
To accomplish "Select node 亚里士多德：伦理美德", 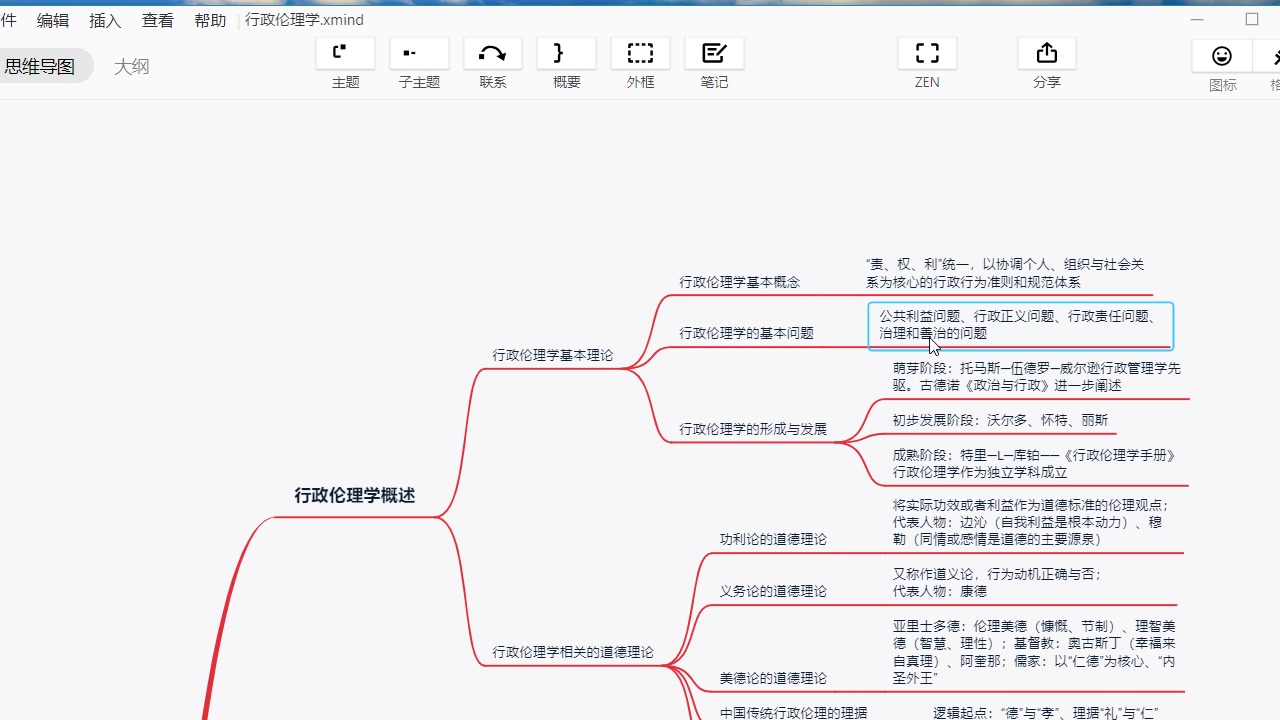I will point(1034,652).
